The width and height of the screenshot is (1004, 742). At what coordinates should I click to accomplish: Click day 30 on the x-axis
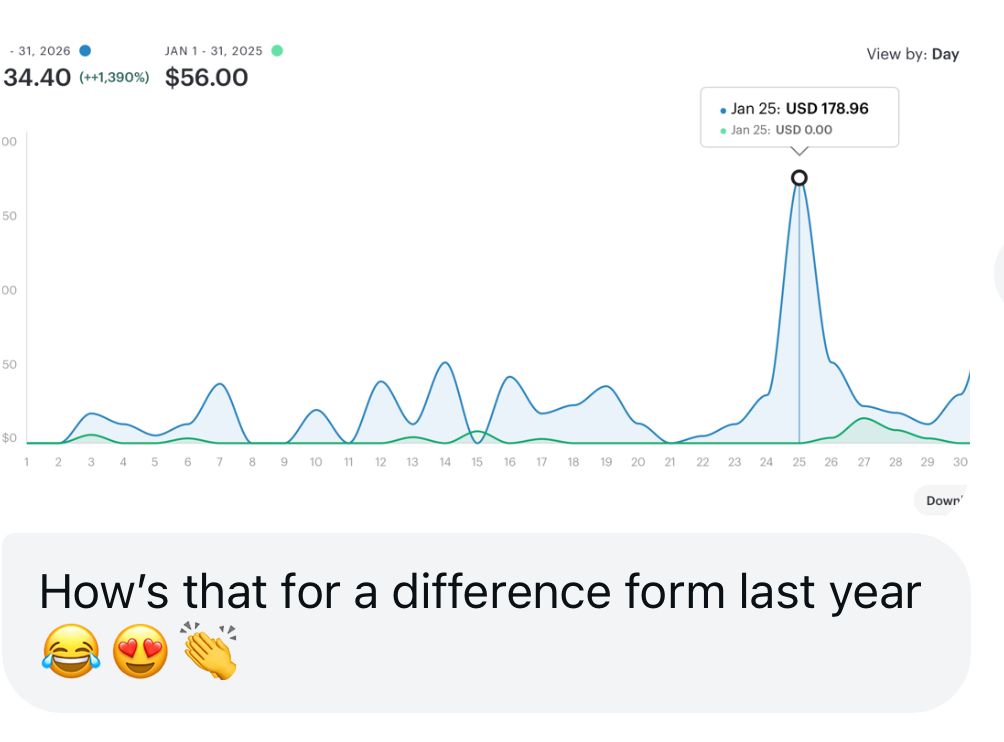pyautogui.click(x=960, y=462)
